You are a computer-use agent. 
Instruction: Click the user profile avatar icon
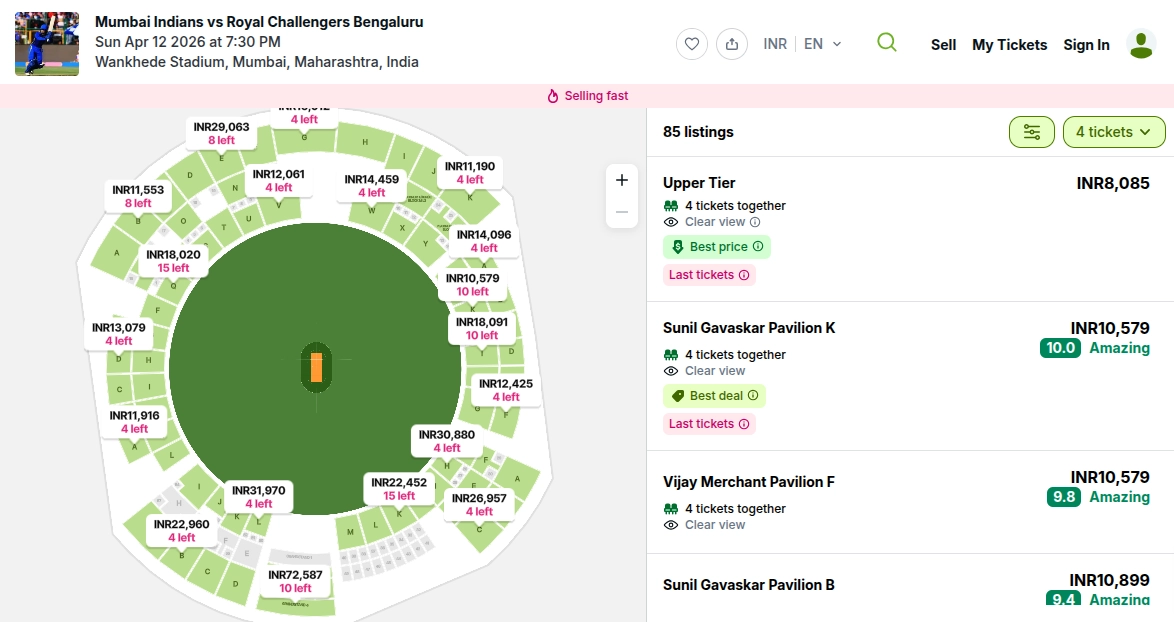(1141, 44)
